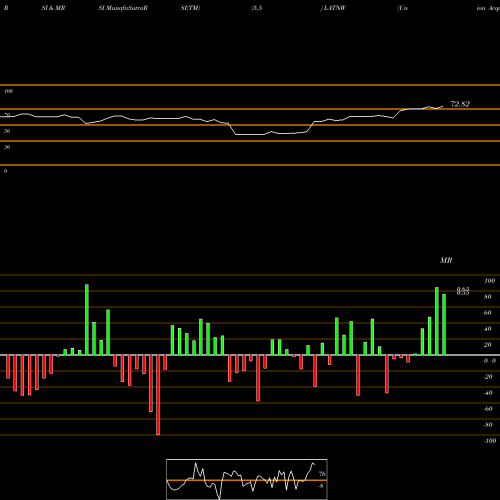
Task: Click the RSI axis label 30
Action: coord(7,147)
